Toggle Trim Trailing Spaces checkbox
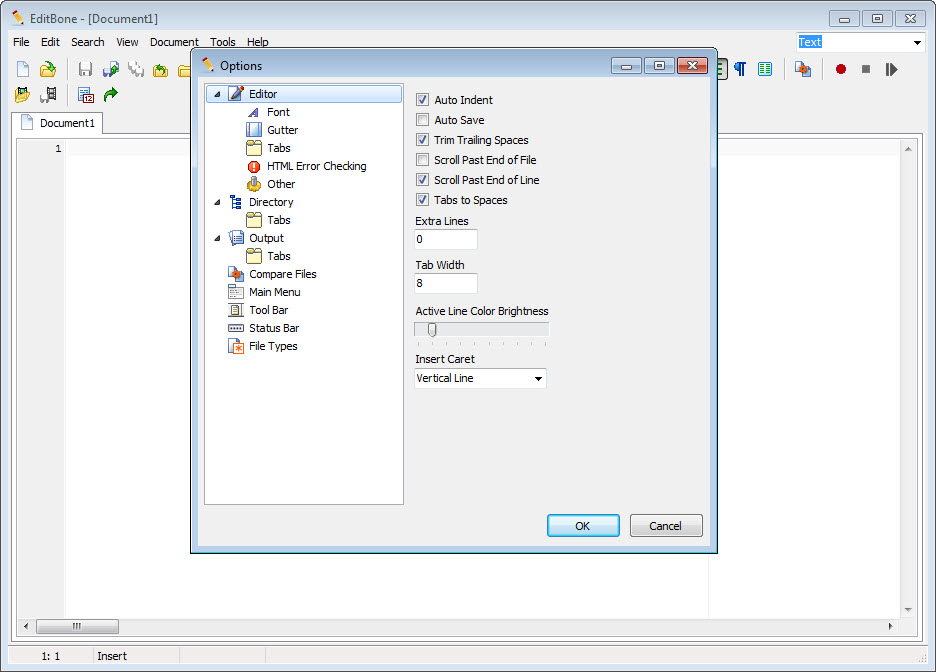This screenshot has height=672, width=936. [423, 140]
